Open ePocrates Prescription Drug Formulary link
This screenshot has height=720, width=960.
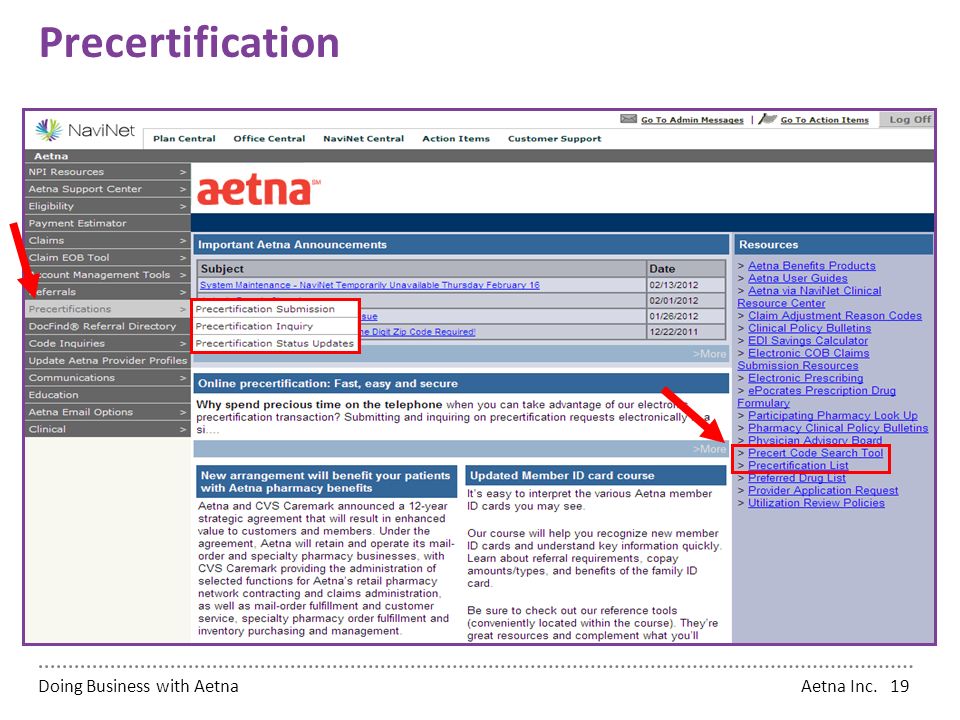(817, 397)
